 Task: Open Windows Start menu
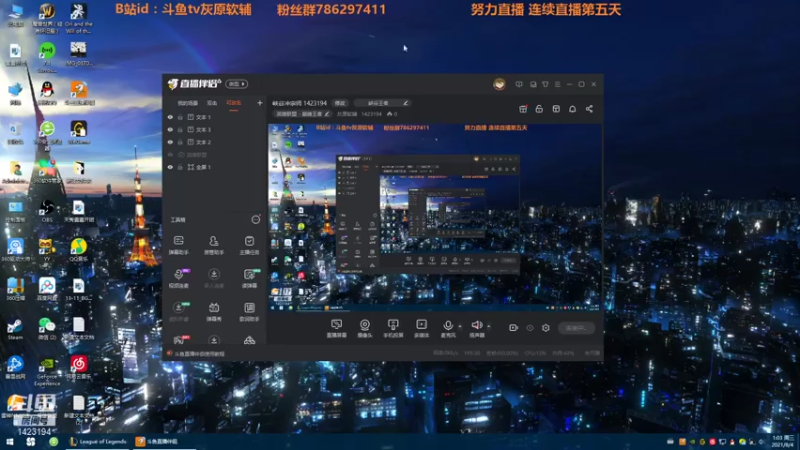pos(10,442)
